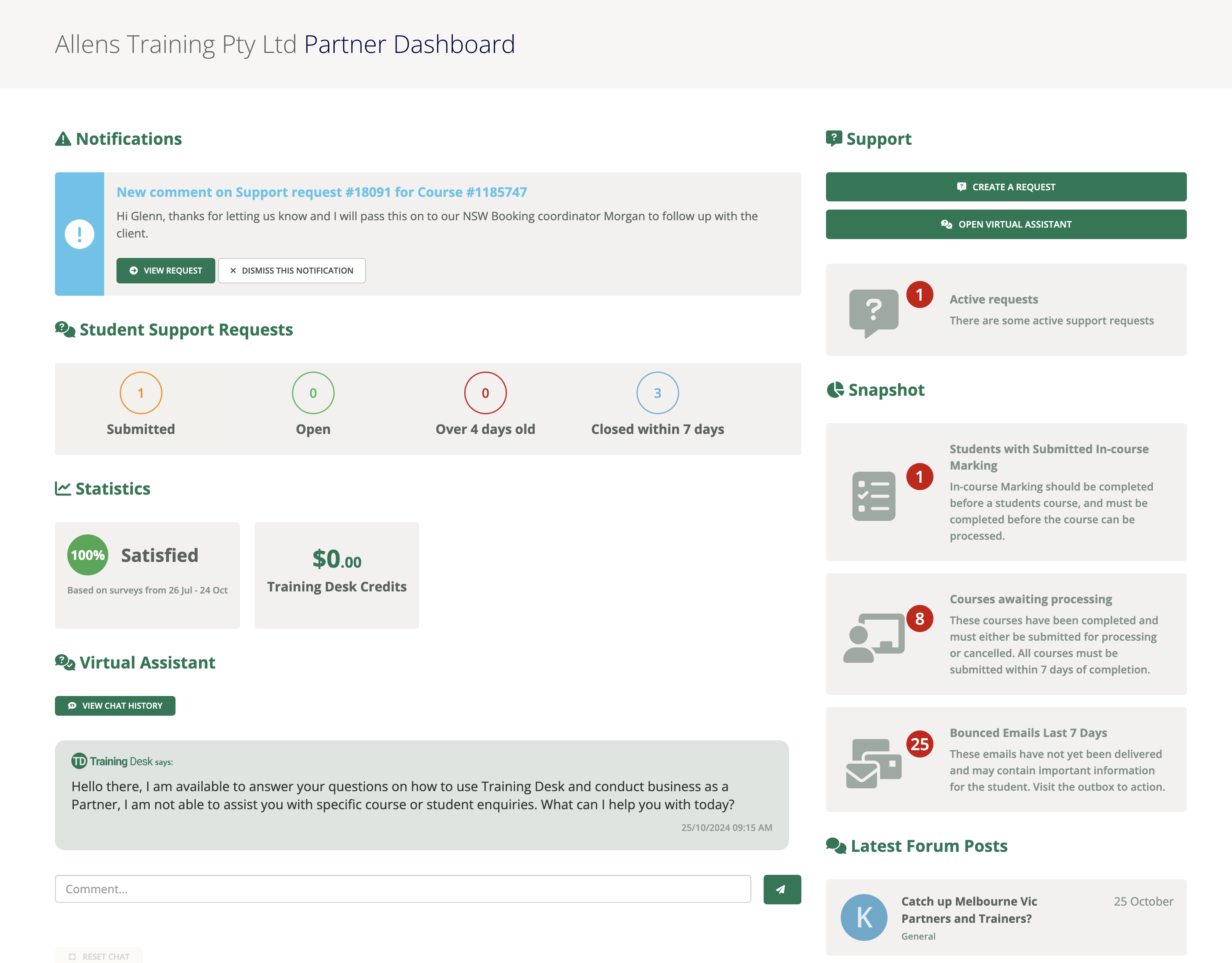Screen dimensions: 1232x963
Task: Open the Virtual Assistant chat
Action: tap(1006, 224)
